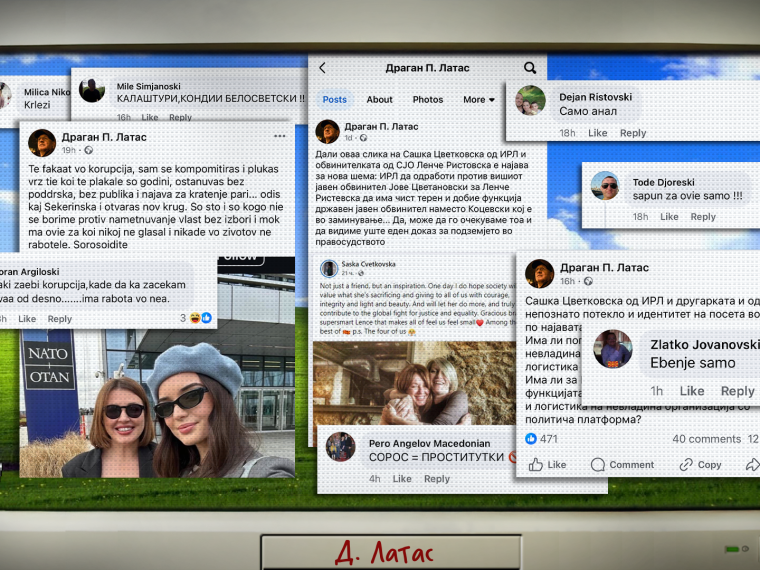The width and height of the screenshot is (760, 570).
Task: Switch to the Posts tab
Action: tap(334, 99)
